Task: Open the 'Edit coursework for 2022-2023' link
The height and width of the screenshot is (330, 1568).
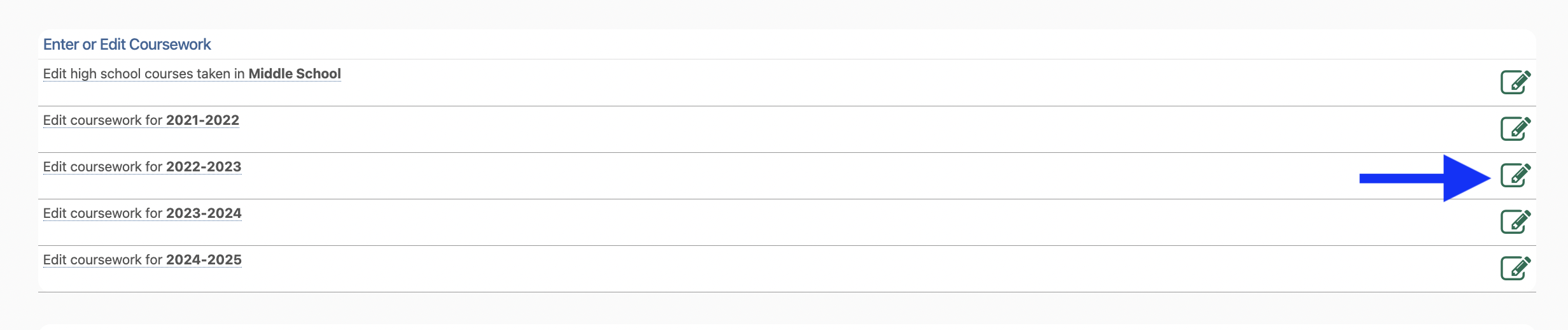Action: (102, 167)
